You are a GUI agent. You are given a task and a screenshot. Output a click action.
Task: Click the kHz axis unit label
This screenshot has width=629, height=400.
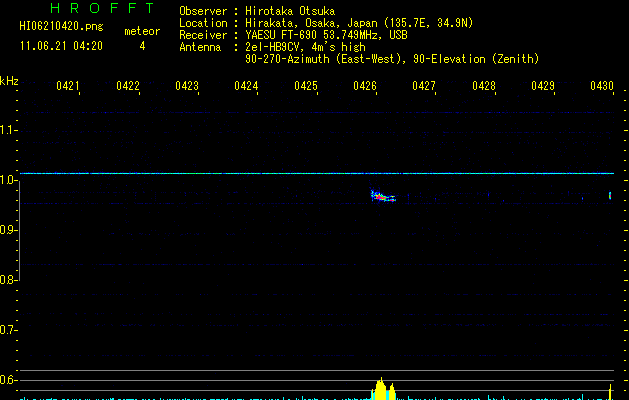point(9,81)
